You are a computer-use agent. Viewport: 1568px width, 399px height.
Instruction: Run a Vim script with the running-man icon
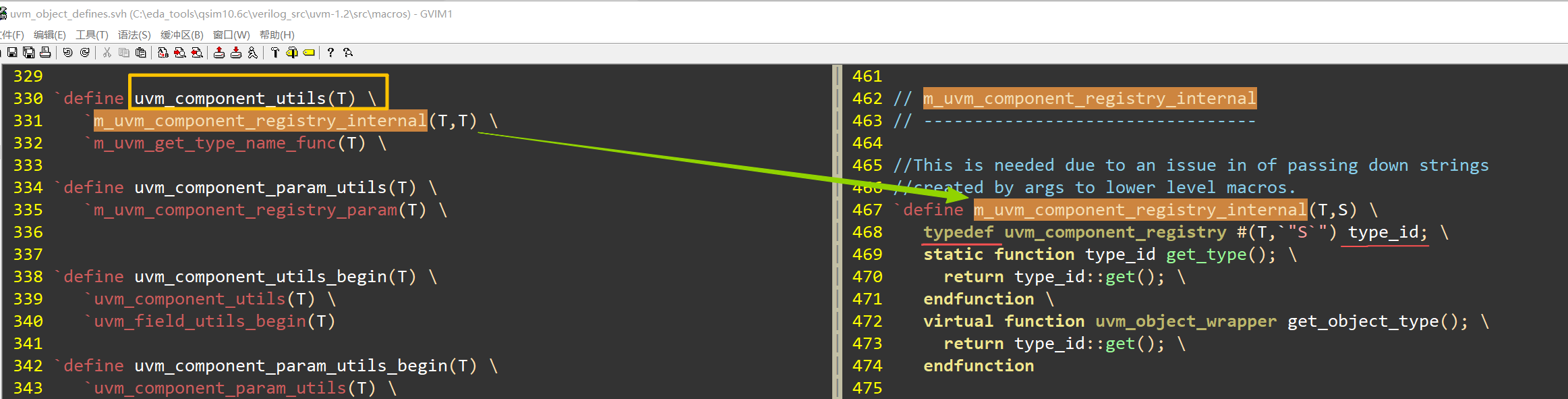(253, 53)
